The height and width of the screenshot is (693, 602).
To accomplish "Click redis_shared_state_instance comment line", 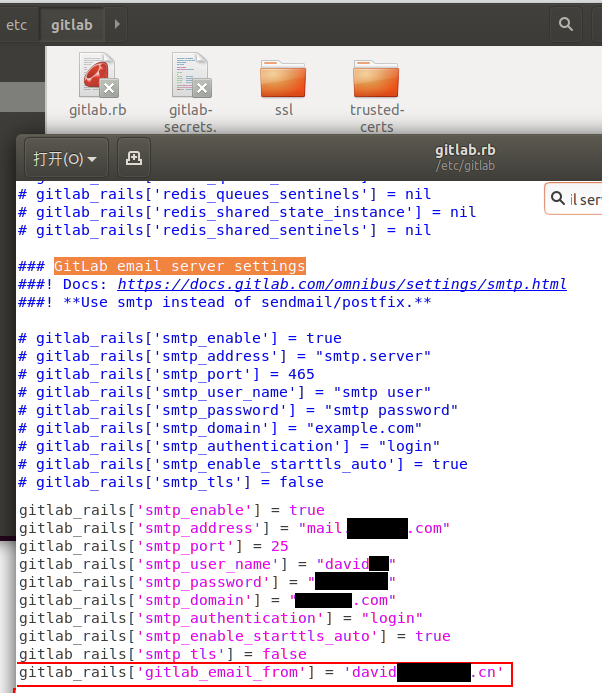I will [247, 212].
